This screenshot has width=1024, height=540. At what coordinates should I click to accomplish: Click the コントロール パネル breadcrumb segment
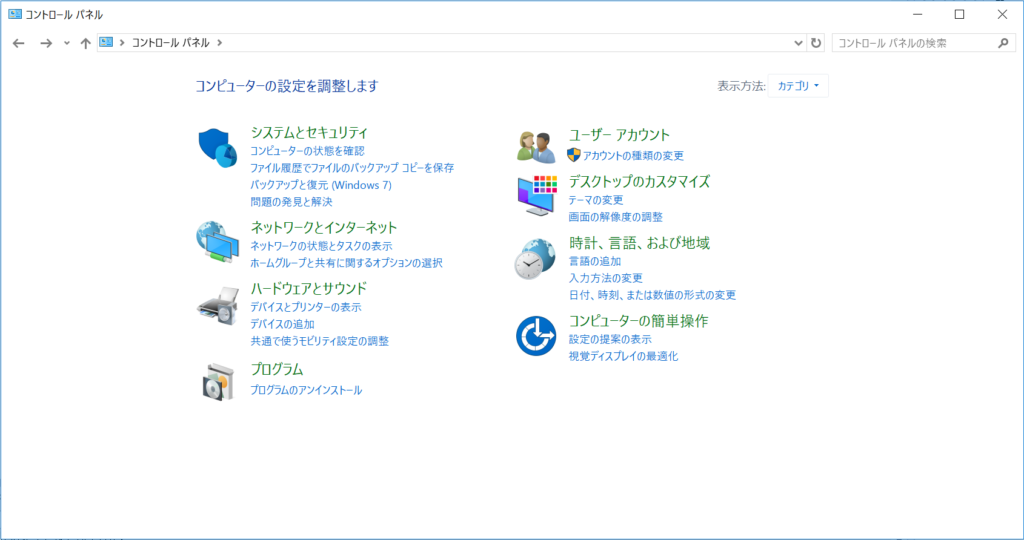170,42
